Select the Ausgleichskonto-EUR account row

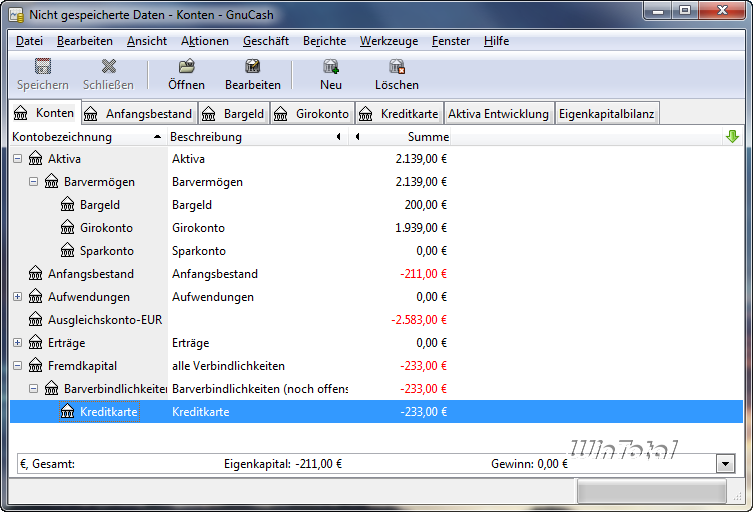[x=376, y=319]
